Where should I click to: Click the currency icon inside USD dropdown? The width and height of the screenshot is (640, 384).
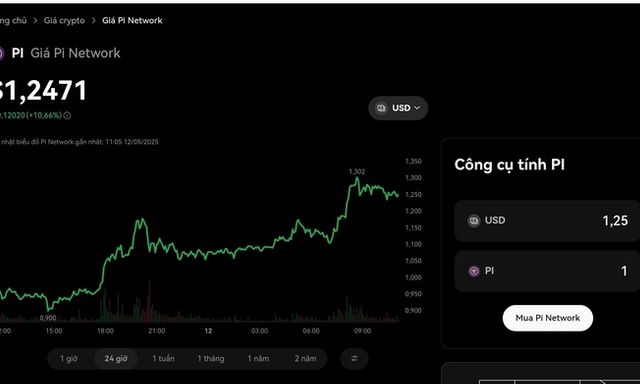coord(381,108)
